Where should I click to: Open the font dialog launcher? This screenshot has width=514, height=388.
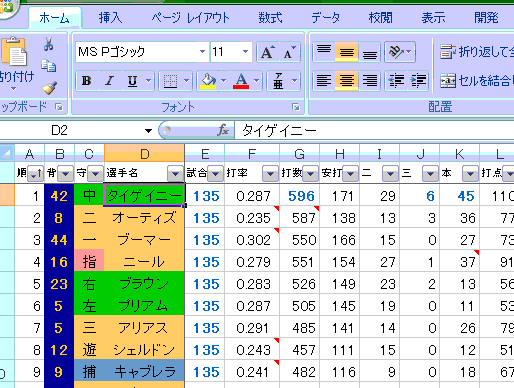[x=295, y=107]
